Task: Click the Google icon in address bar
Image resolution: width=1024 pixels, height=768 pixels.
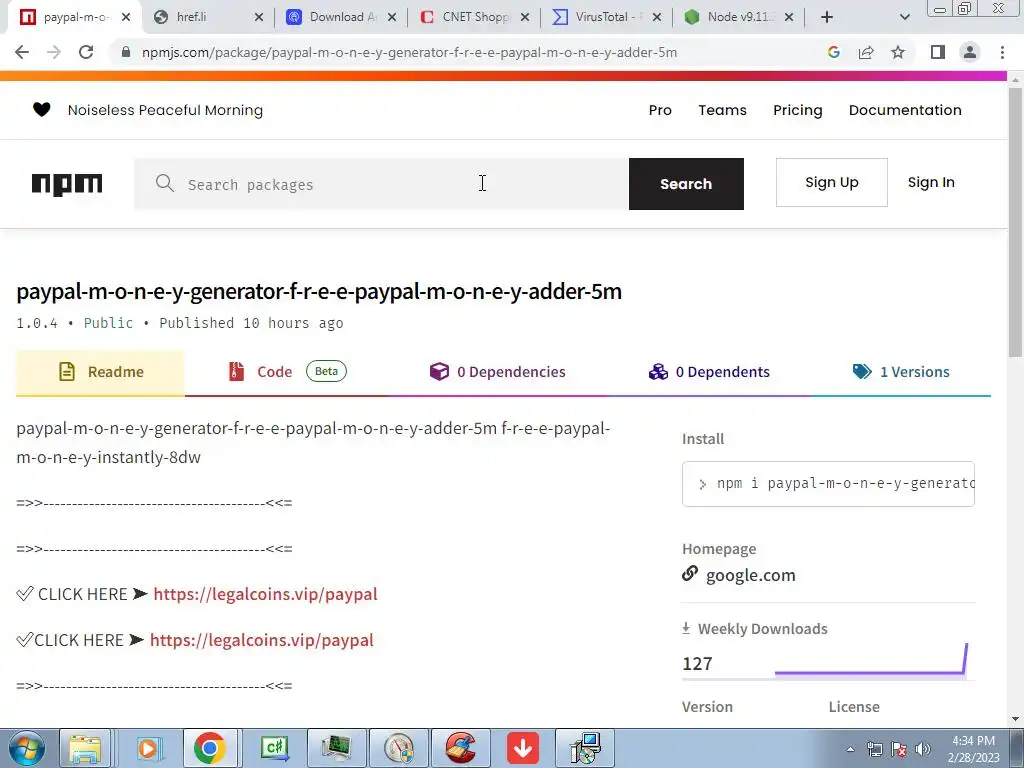Action: [x=833, y=52]
